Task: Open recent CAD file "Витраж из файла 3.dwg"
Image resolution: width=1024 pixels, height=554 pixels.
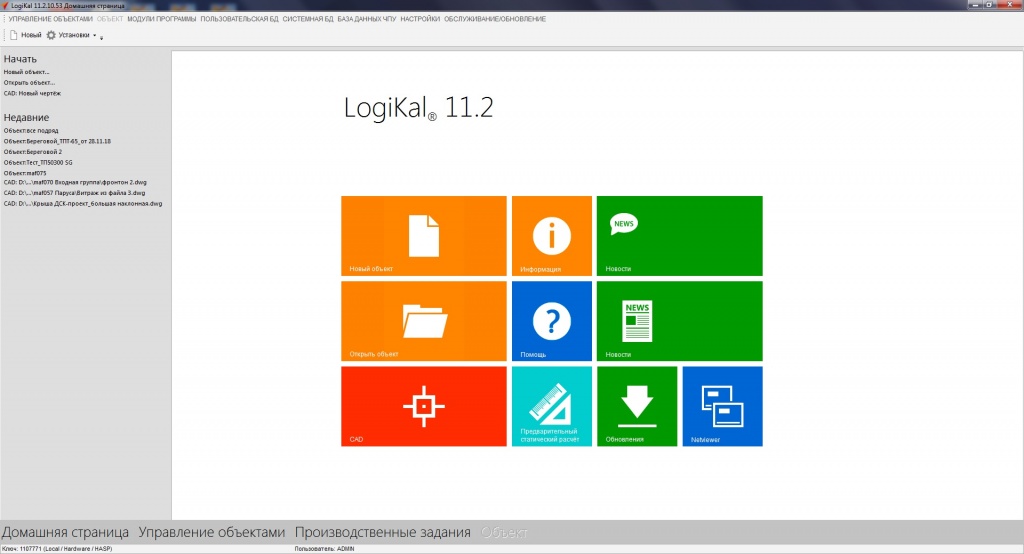Action: click(74, 193)
